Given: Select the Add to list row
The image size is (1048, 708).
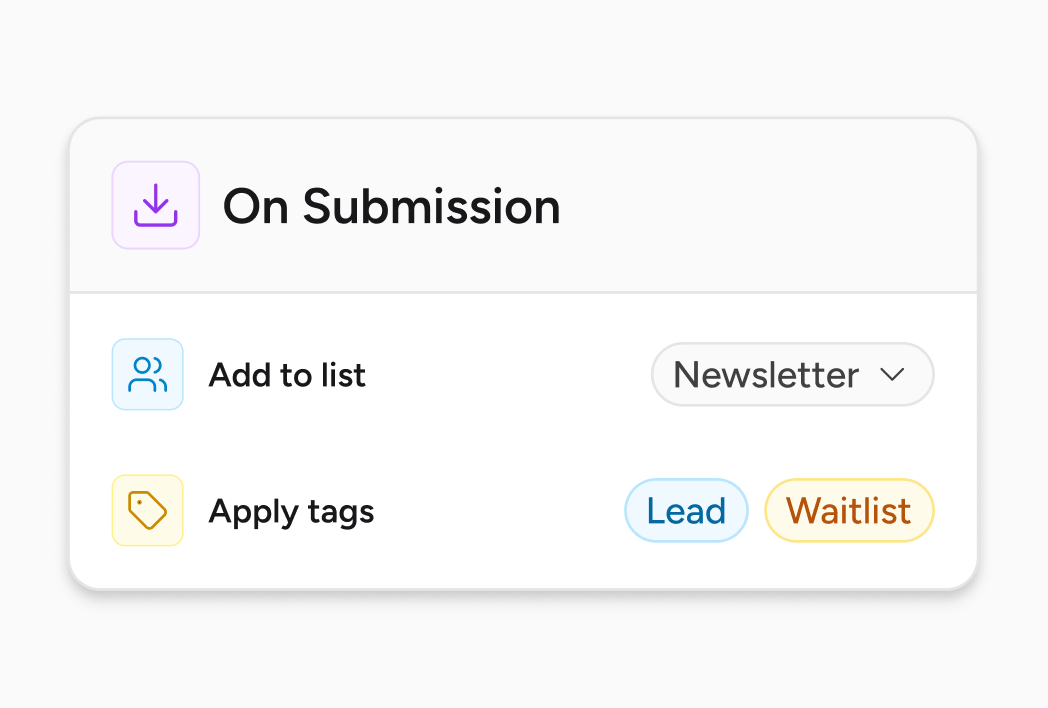Looking at the screenshot, I should 287,374.
